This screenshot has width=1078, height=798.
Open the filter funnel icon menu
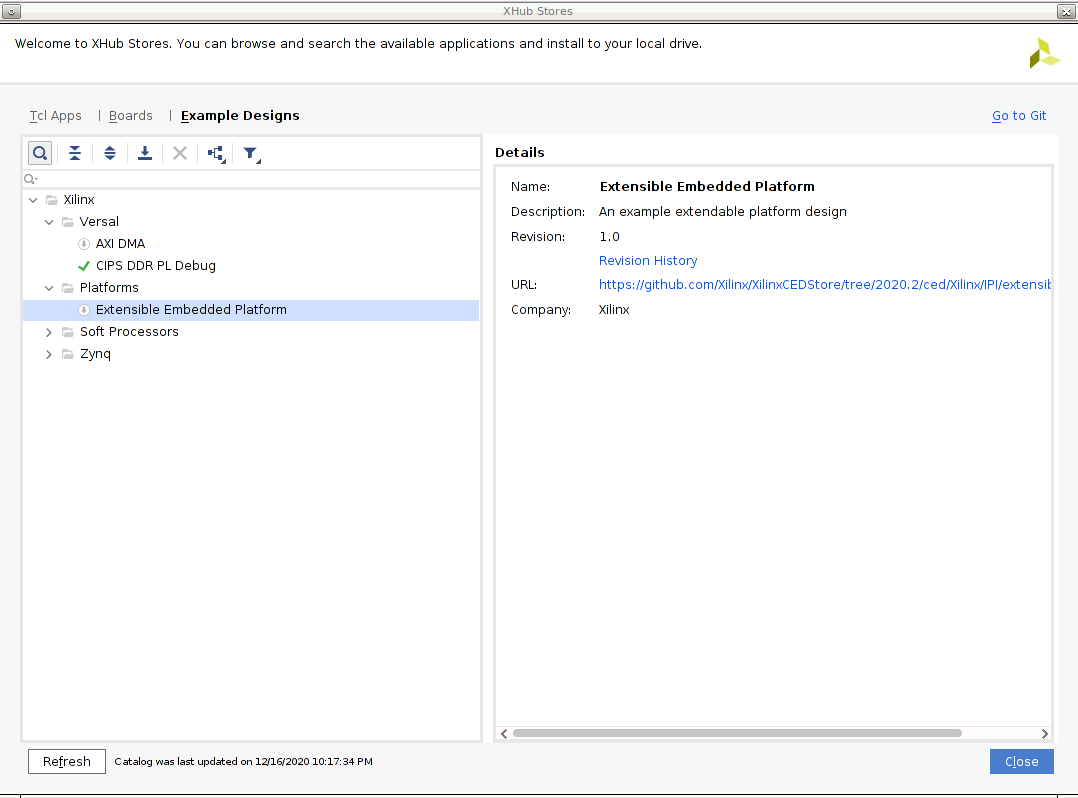(x=251, y=154)
